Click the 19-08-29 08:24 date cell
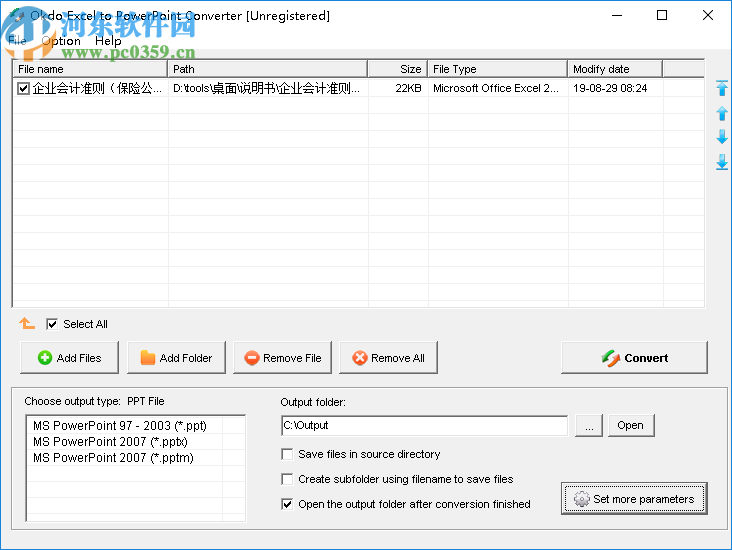The image size is (732, 550). point(610,88)
